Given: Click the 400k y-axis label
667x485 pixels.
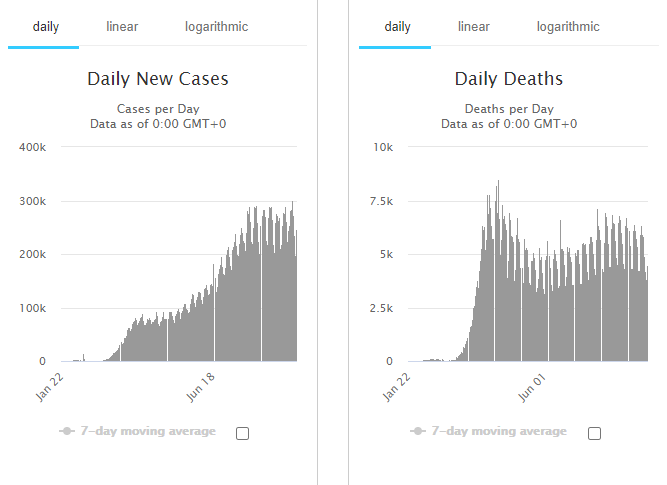Looking at the screenshot, I should tap(33, 147).
